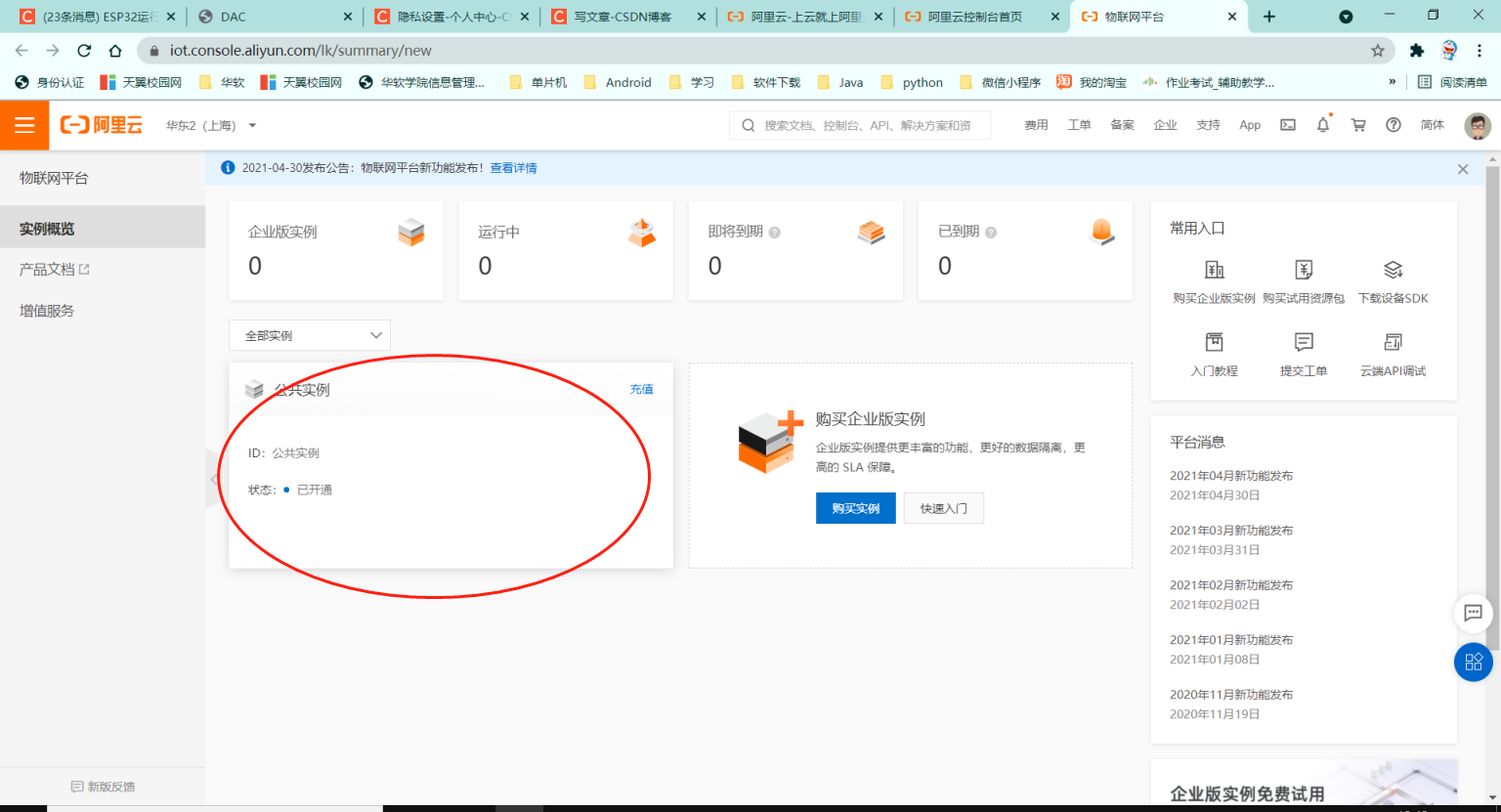The width and height of the screenshot is (1501, 812).
Task: Open the user avatar menu
Action: 1478,125
